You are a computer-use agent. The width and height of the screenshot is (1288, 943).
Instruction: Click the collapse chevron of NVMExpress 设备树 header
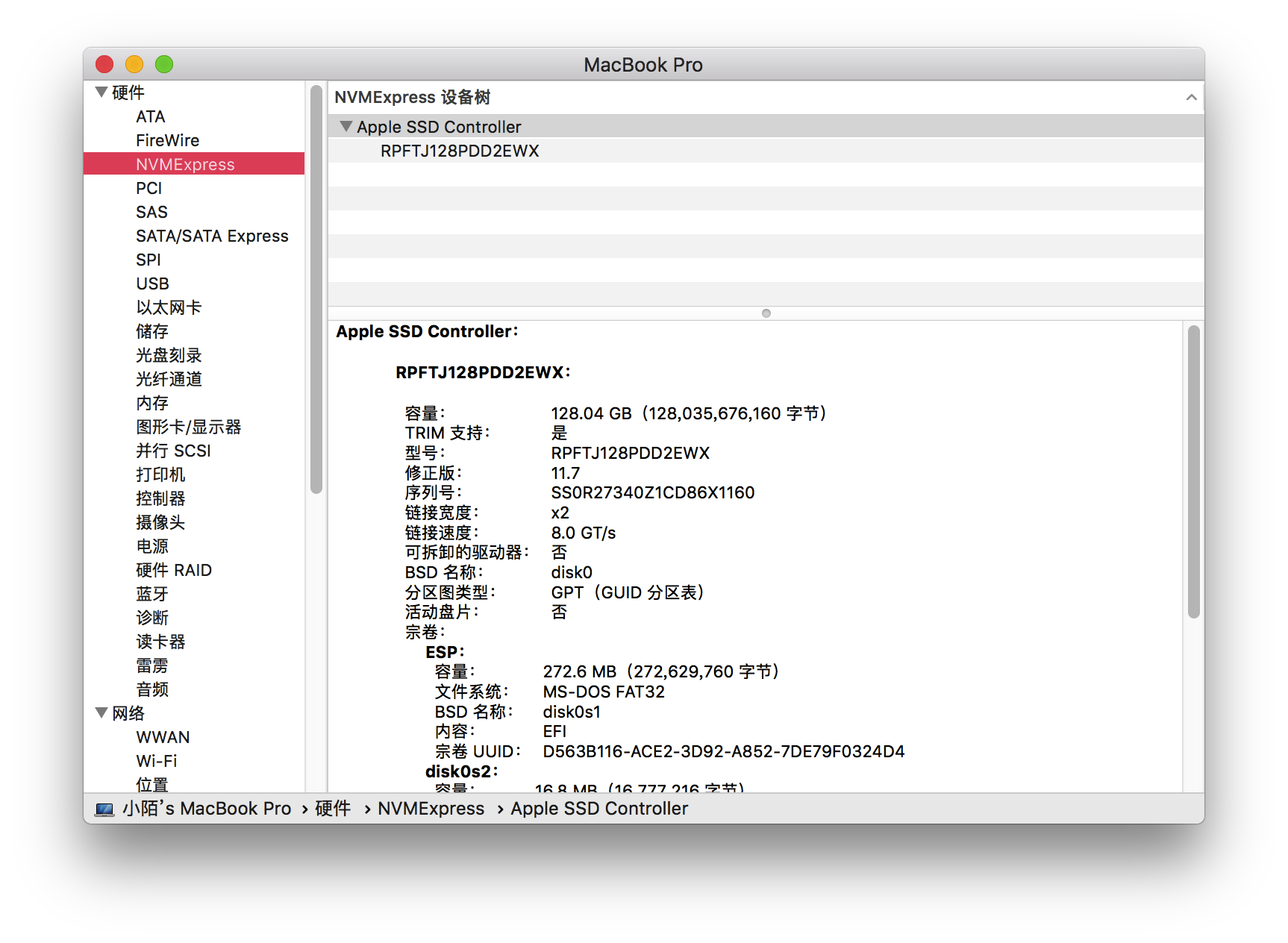pos(1191,98)
